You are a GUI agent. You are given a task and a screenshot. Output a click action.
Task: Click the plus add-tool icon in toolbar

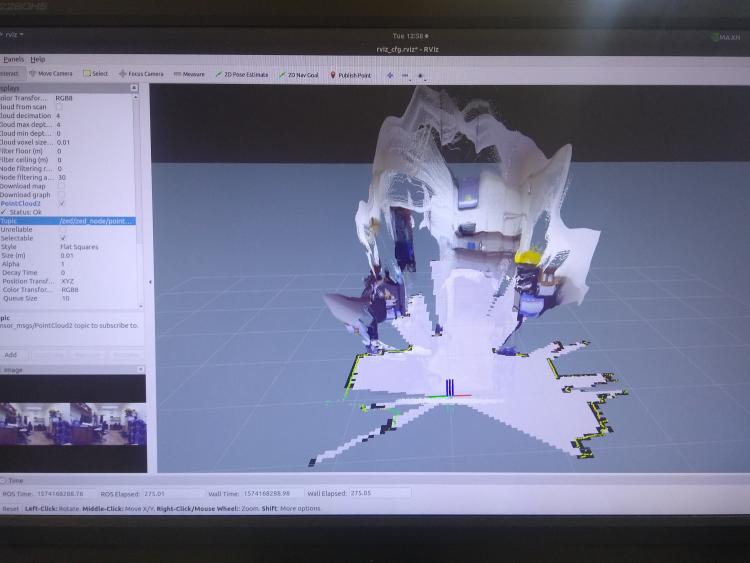389,75
